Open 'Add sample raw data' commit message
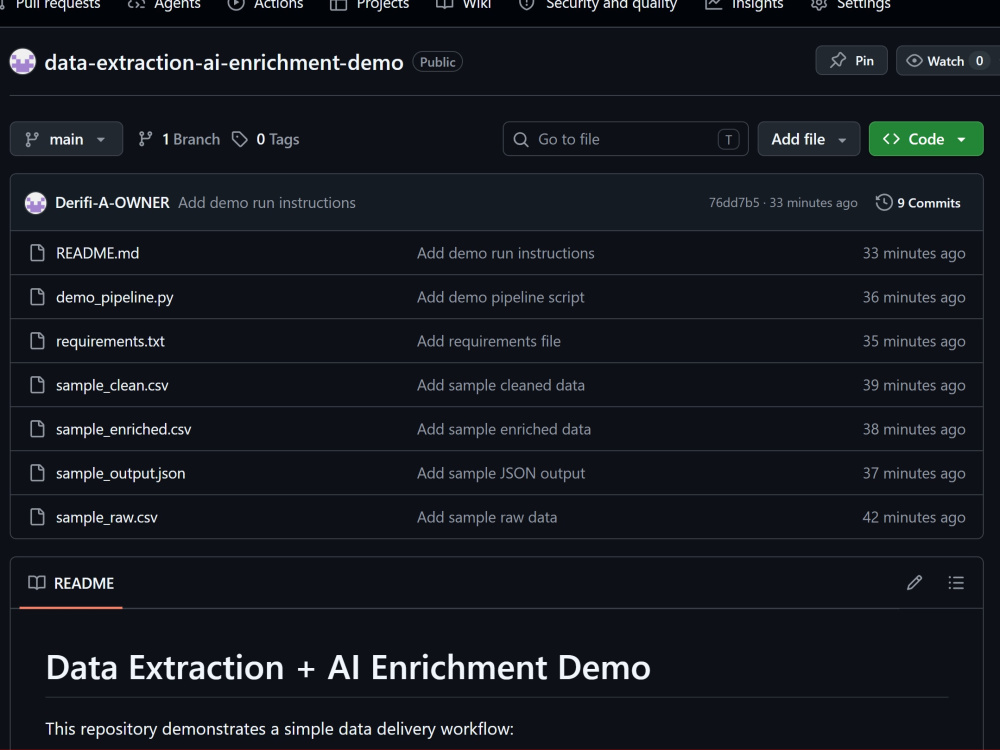 pyautogui.click(x=487, y=517)
